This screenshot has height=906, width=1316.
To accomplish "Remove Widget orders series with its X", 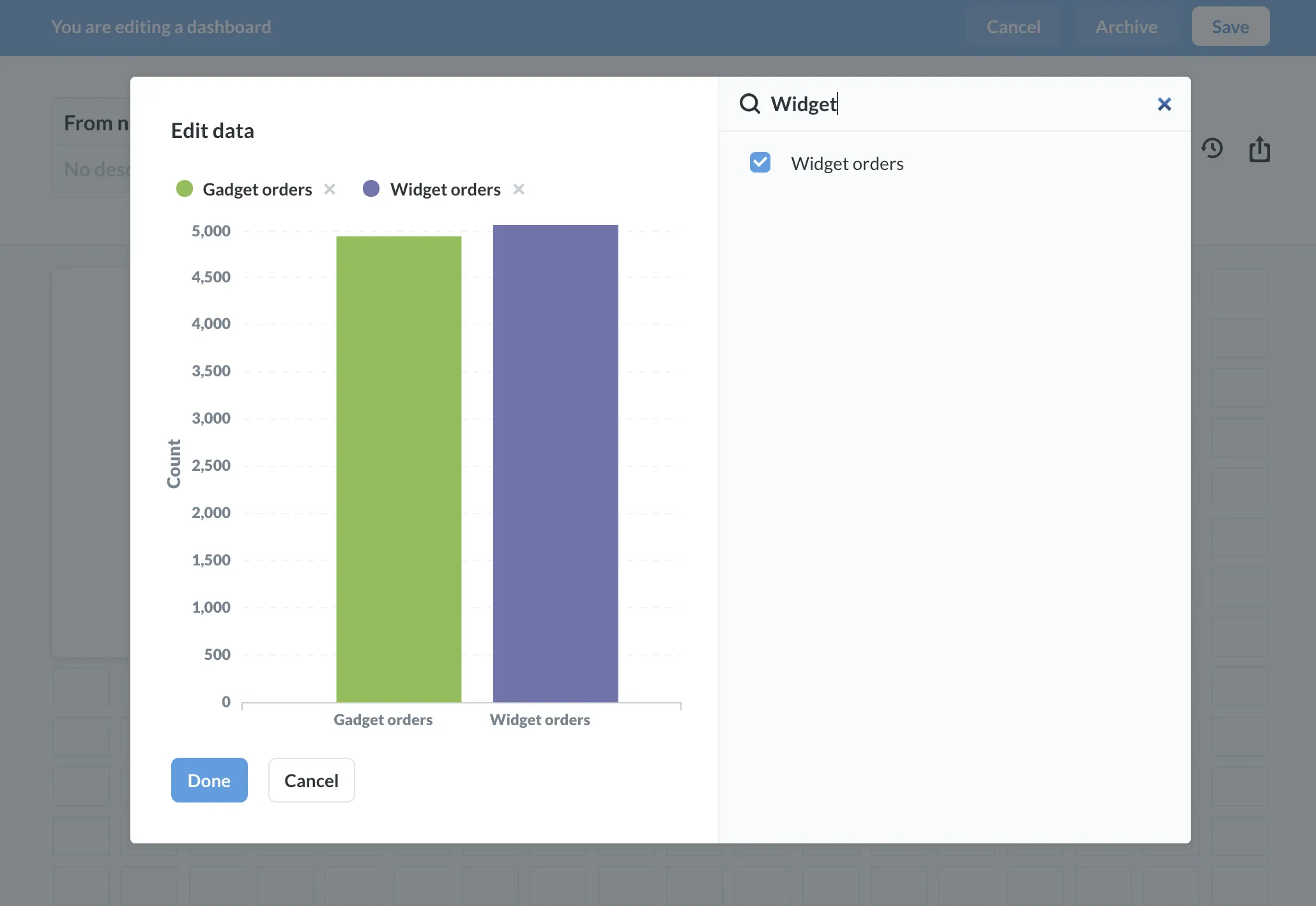I will [x=519, y=189].
